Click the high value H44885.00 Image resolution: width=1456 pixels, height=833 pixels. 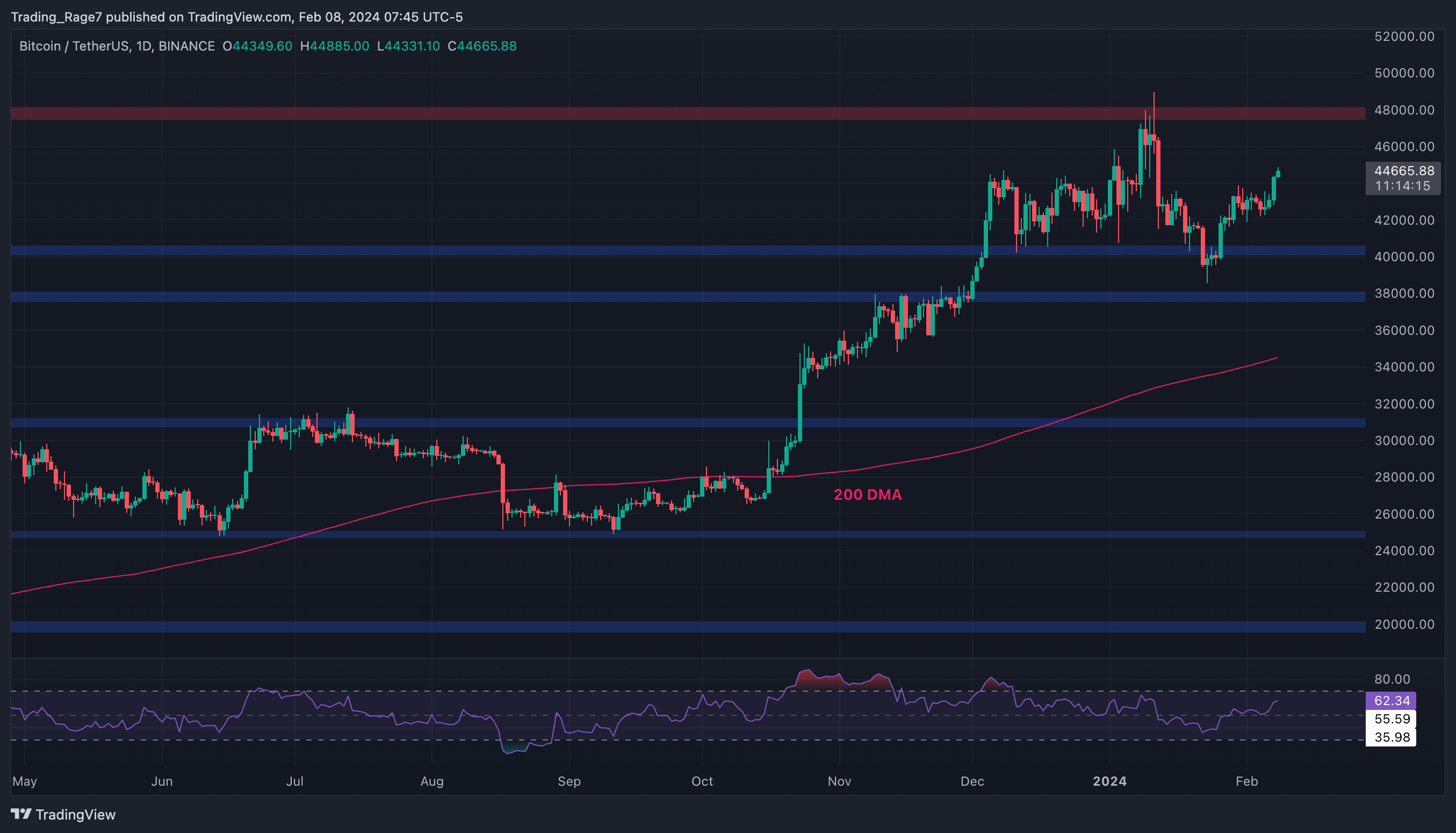(x=335, y=46)
